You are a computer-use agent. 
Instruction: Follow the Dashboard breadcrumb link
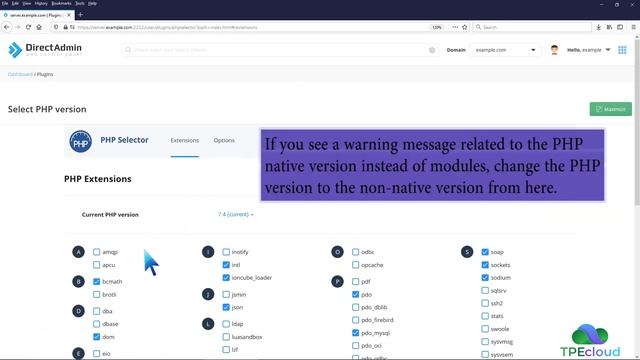tap(20, 74)
